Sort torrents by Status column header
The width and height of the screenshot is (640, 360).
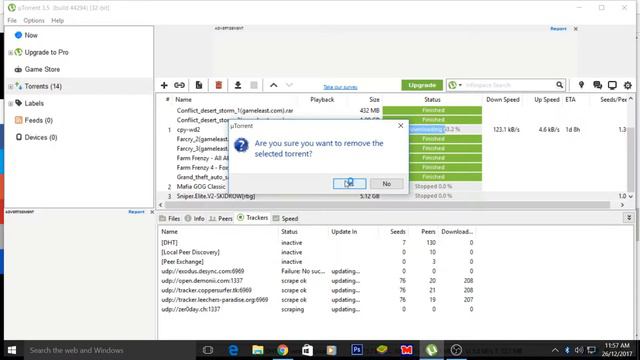point(432,100)
